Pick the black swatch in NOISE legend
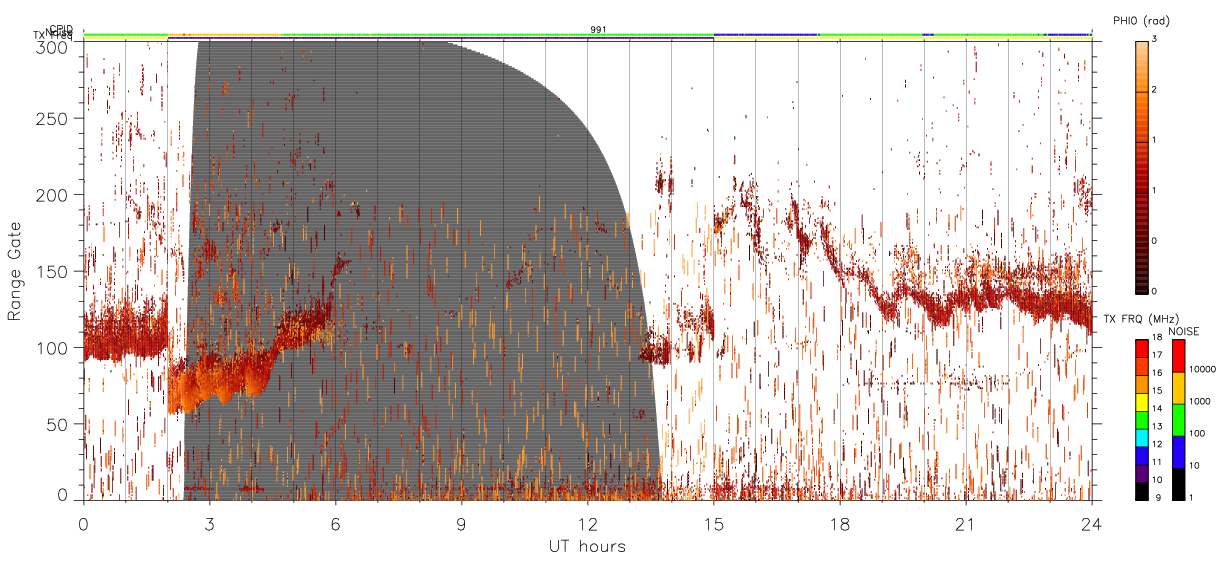Screen dimensions: 1228x567 pyautogui.click(x=1179, y=484)
